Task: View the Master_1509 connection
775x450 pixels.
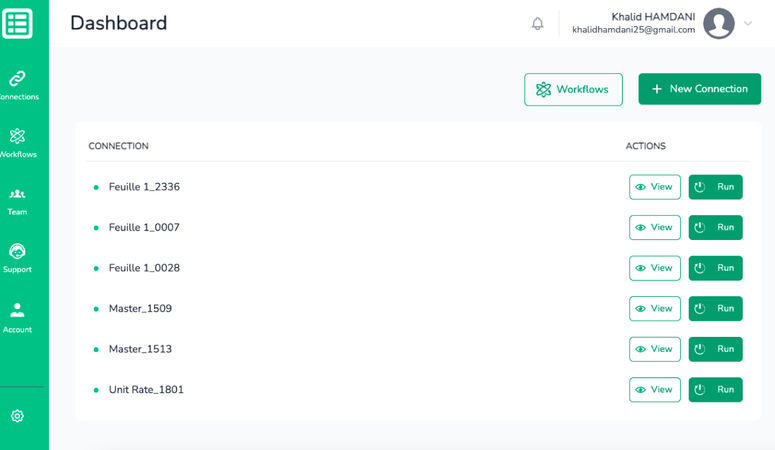Action: [x=654, y=308]
